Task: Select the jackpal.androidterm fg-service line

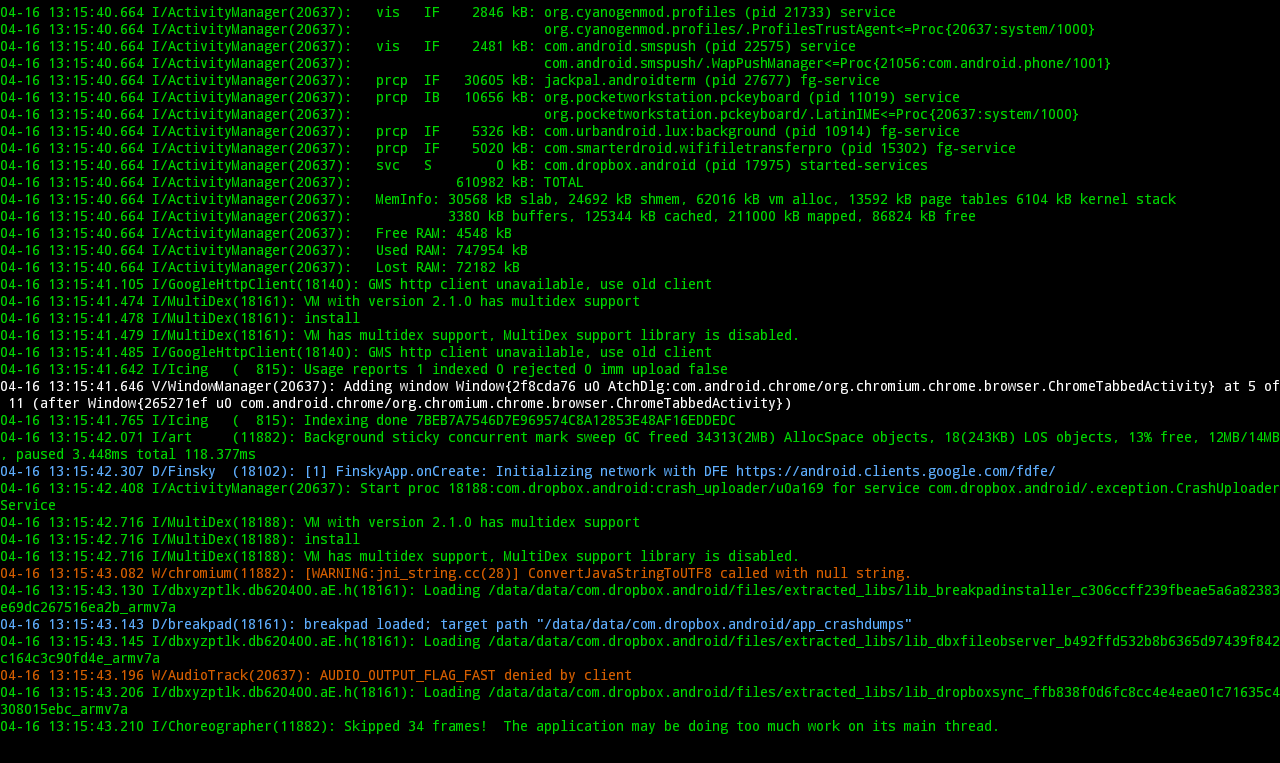Action: [x=440, y=81]
